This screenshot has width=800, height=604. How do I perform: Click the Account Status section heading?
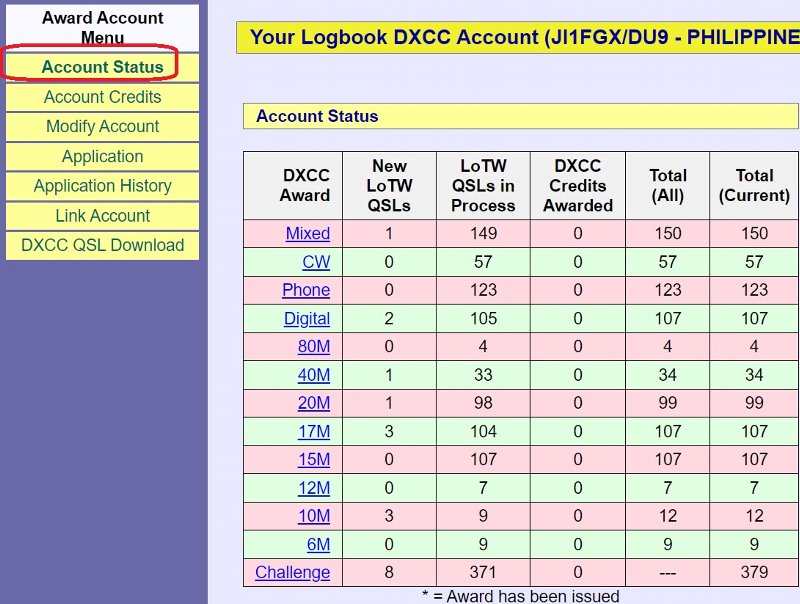click(x=317, y=116)
